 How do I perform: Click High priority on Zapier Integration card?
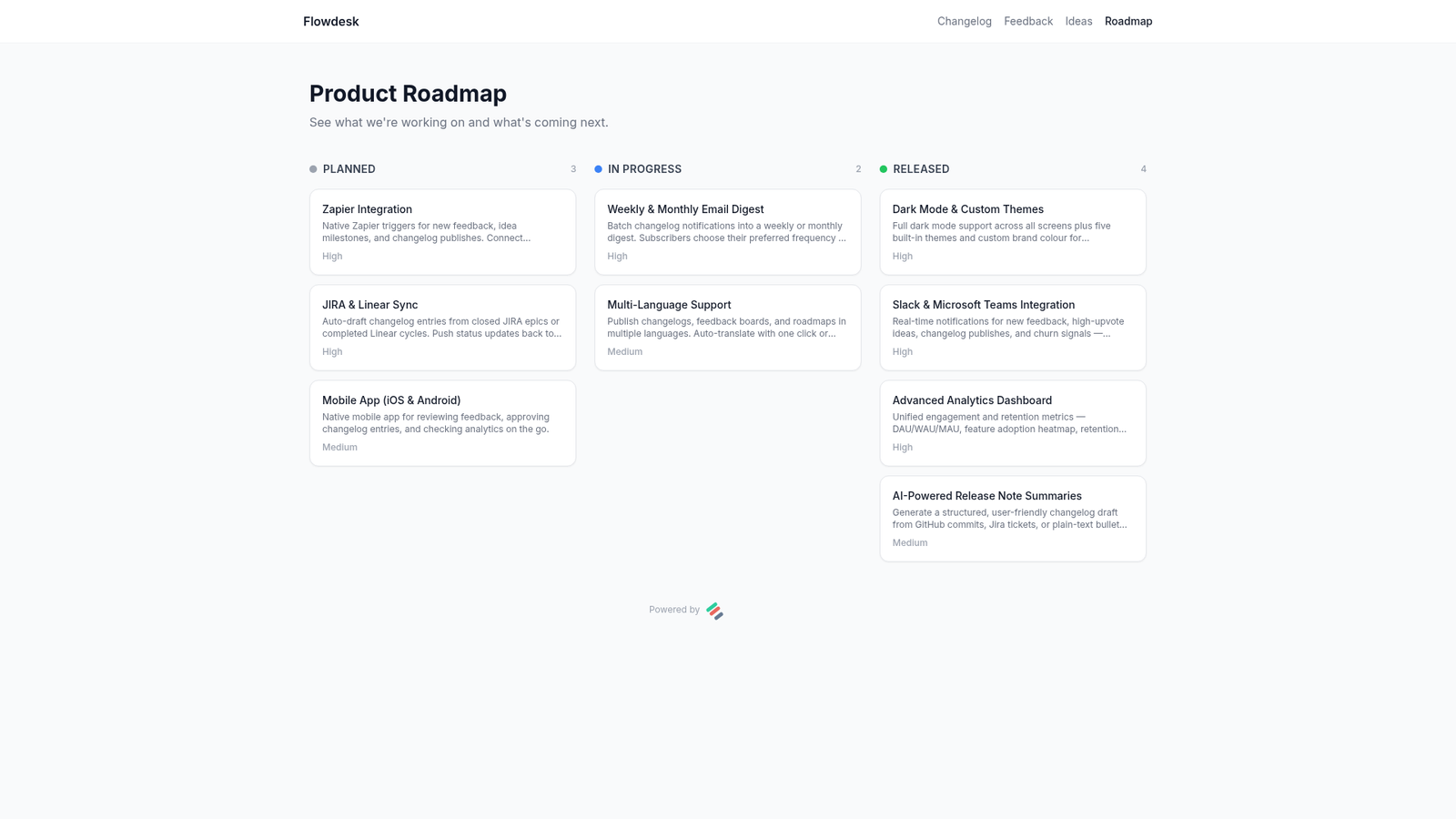click(x=332, y=256)
